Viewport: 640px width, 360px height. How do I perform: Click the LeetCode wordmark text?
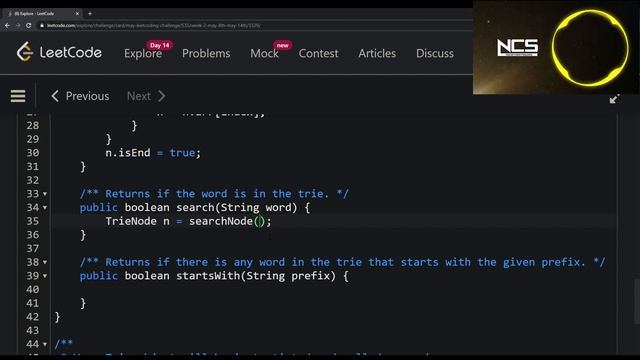[x=71, y=52]
